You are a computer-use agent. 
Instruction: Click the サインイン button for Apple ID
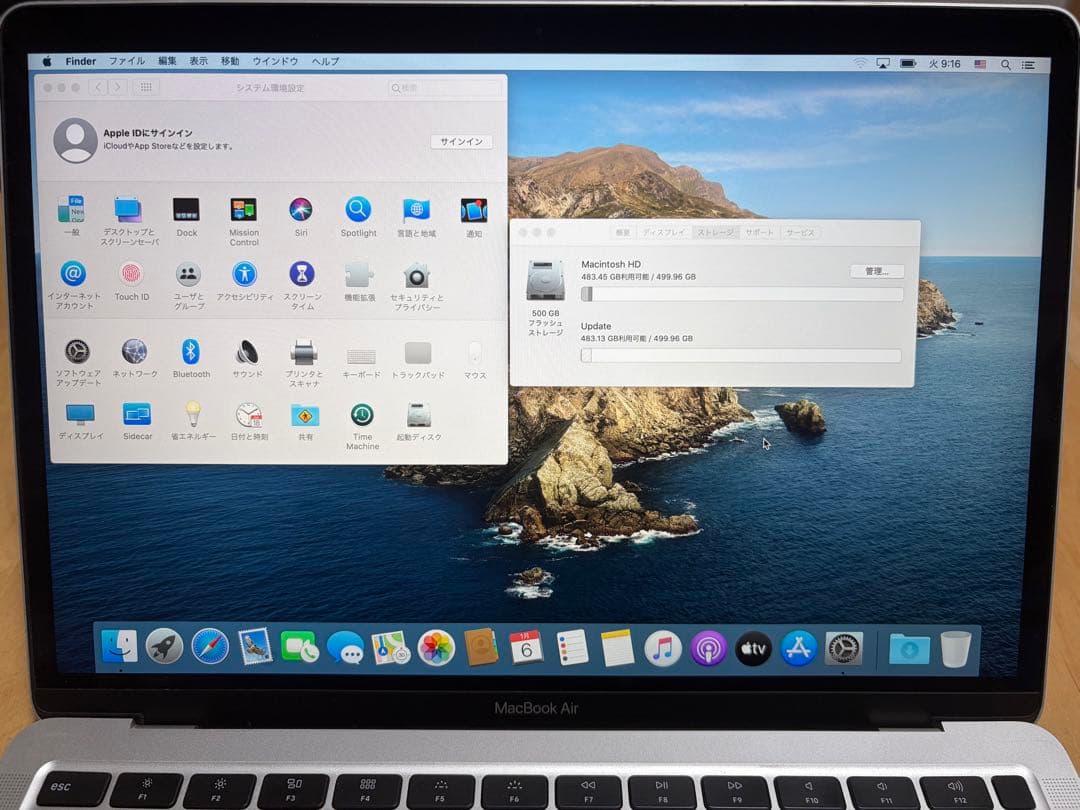tap(460, 142)
